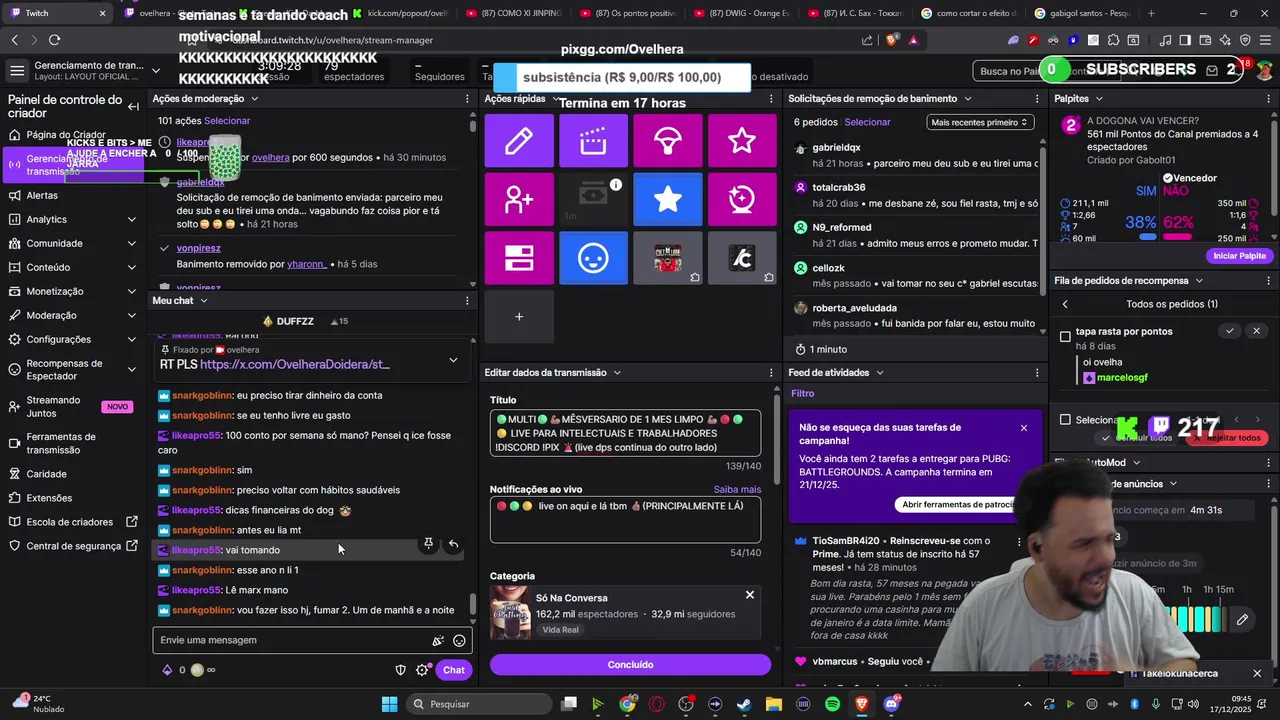1280x720 pixels.
Task: Click the Filtro link in activity feed
Action: 803,394
